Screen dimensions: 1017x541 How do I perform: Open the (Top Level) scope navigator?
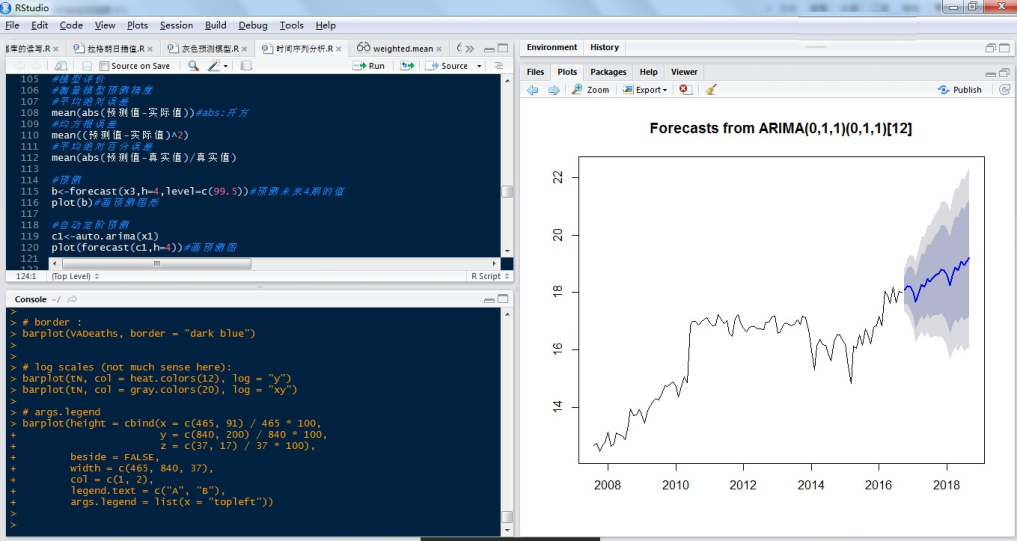click(74, 276)
